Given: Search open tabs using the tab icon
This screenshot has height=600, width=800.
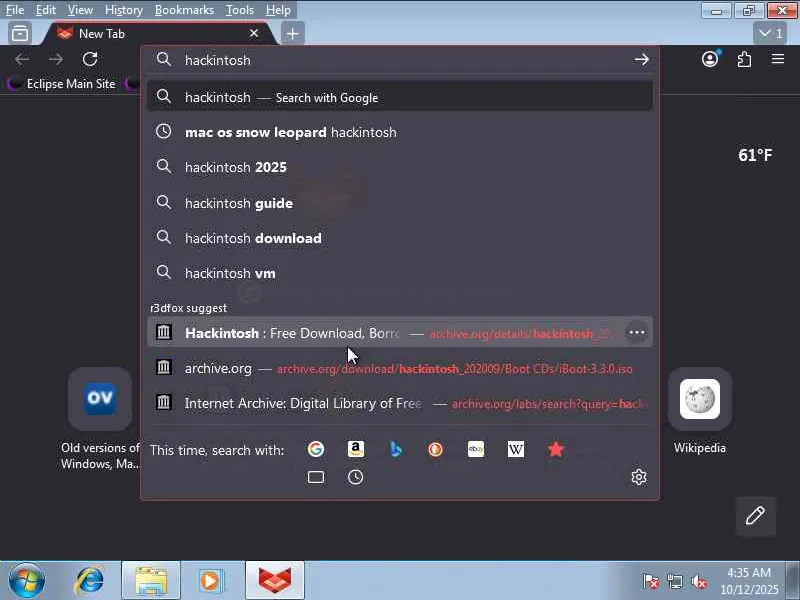Looking at the screenshot, I should 316,478.
